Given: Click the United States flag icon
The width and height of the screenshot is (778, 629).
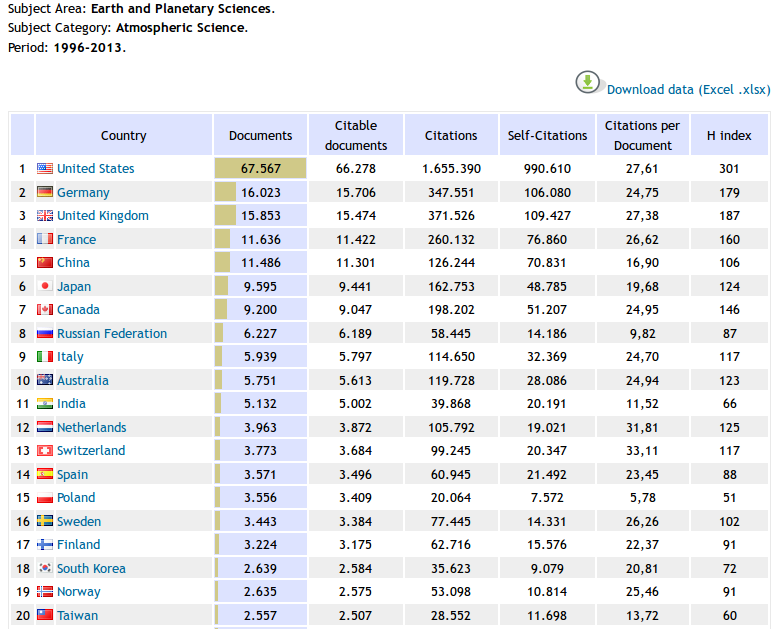Looking at the screenshot, I should click(45, 169).
